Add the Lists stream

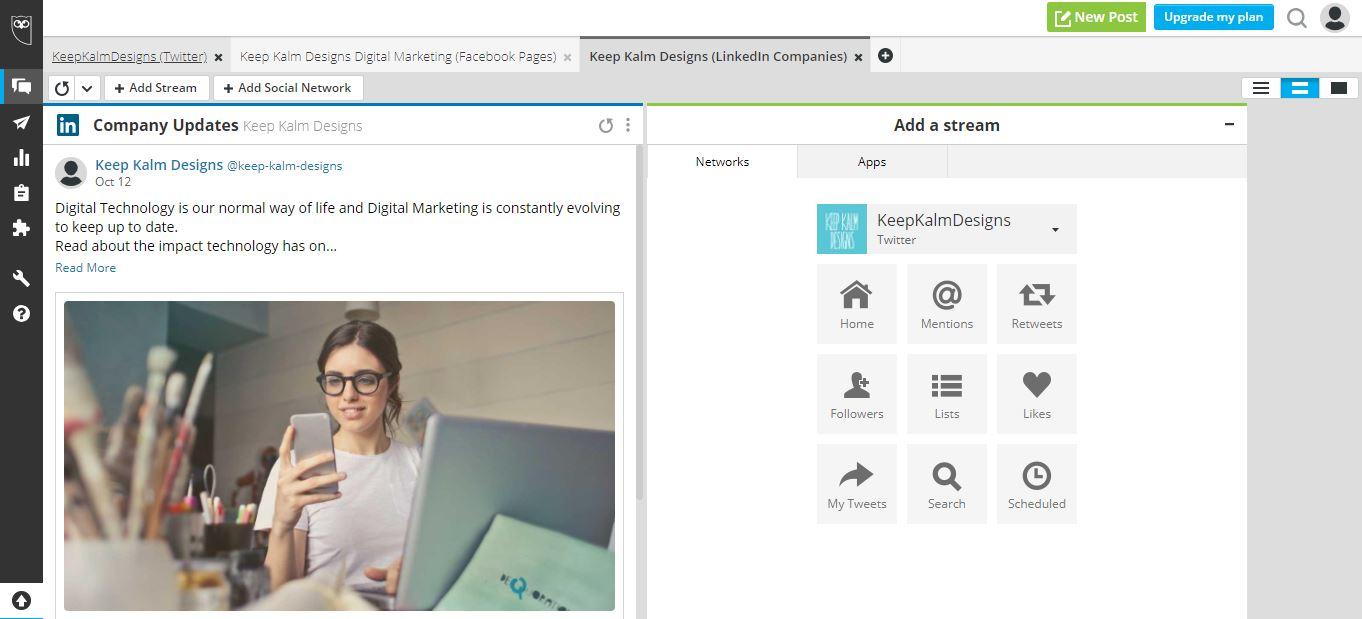click(947, 394)
